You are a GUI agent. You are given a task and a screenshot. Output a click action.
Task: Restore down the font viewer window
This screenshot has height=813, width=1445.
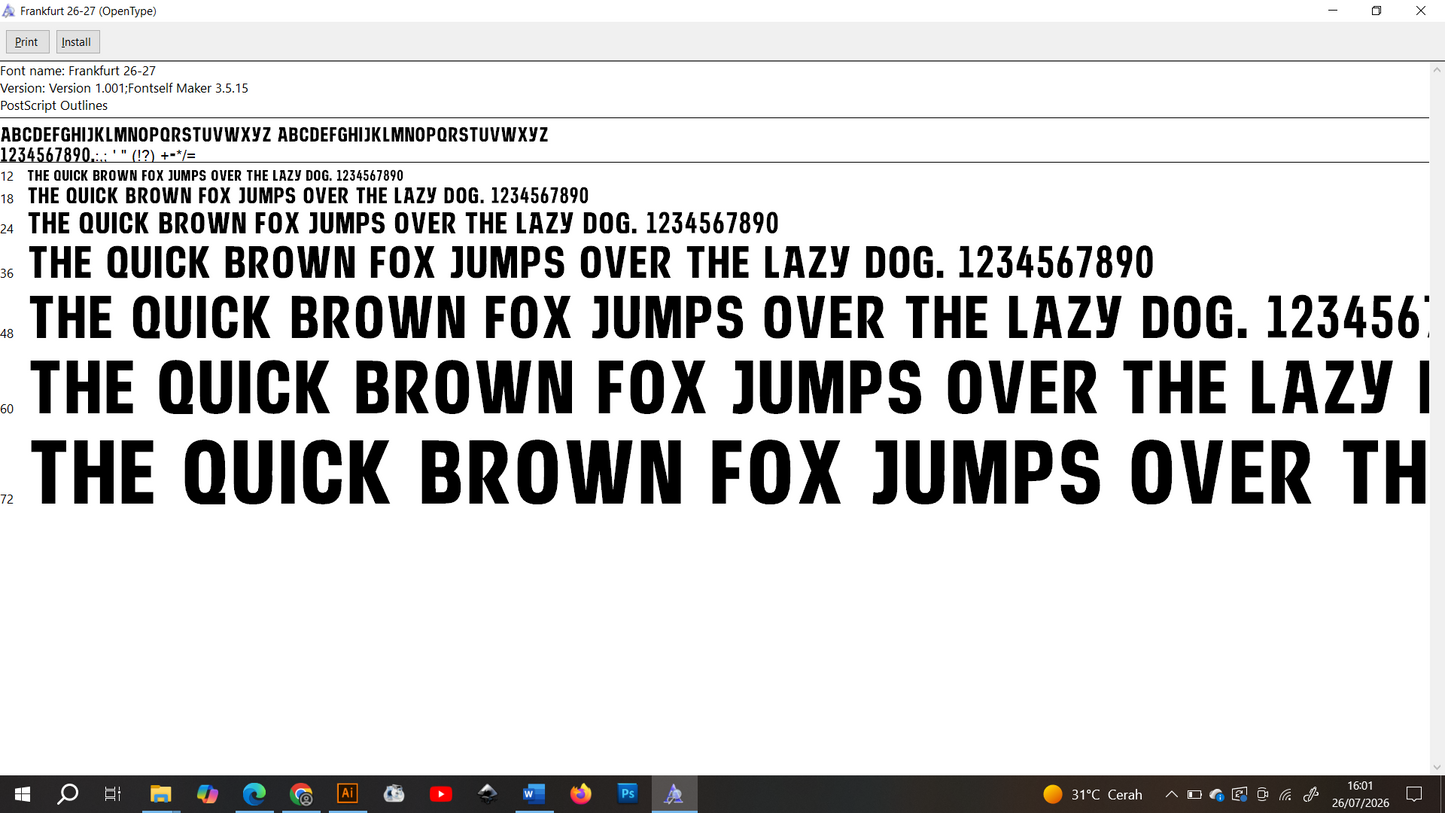point(1376,11)
